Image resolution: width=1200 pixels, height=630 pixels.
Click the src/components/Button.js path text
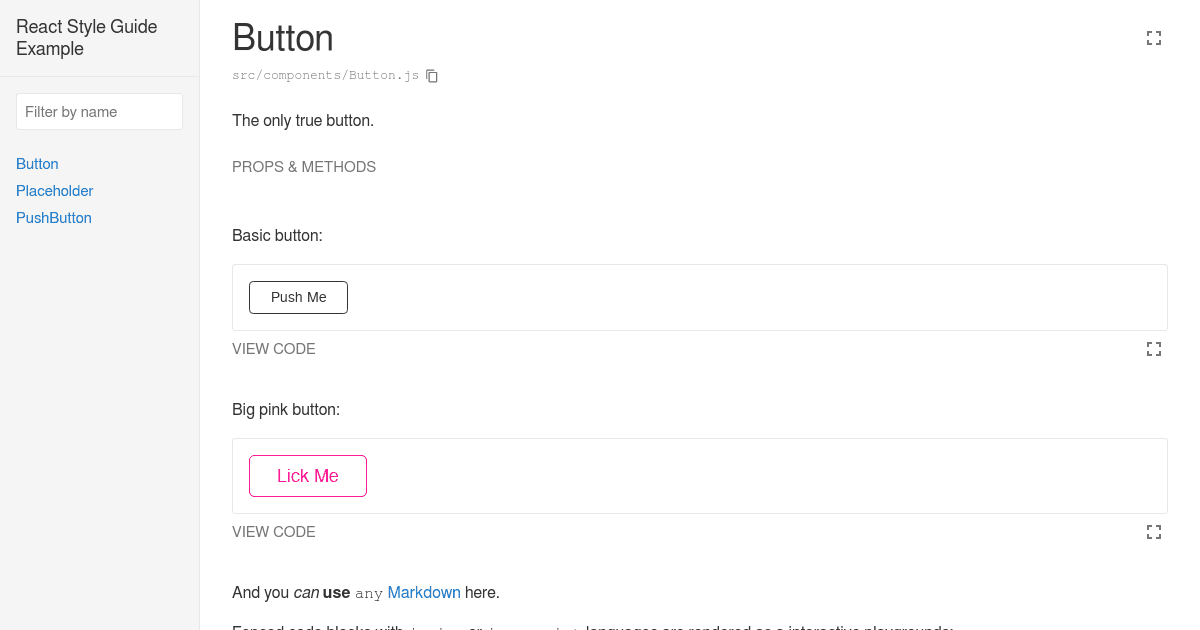pos(325,75)
